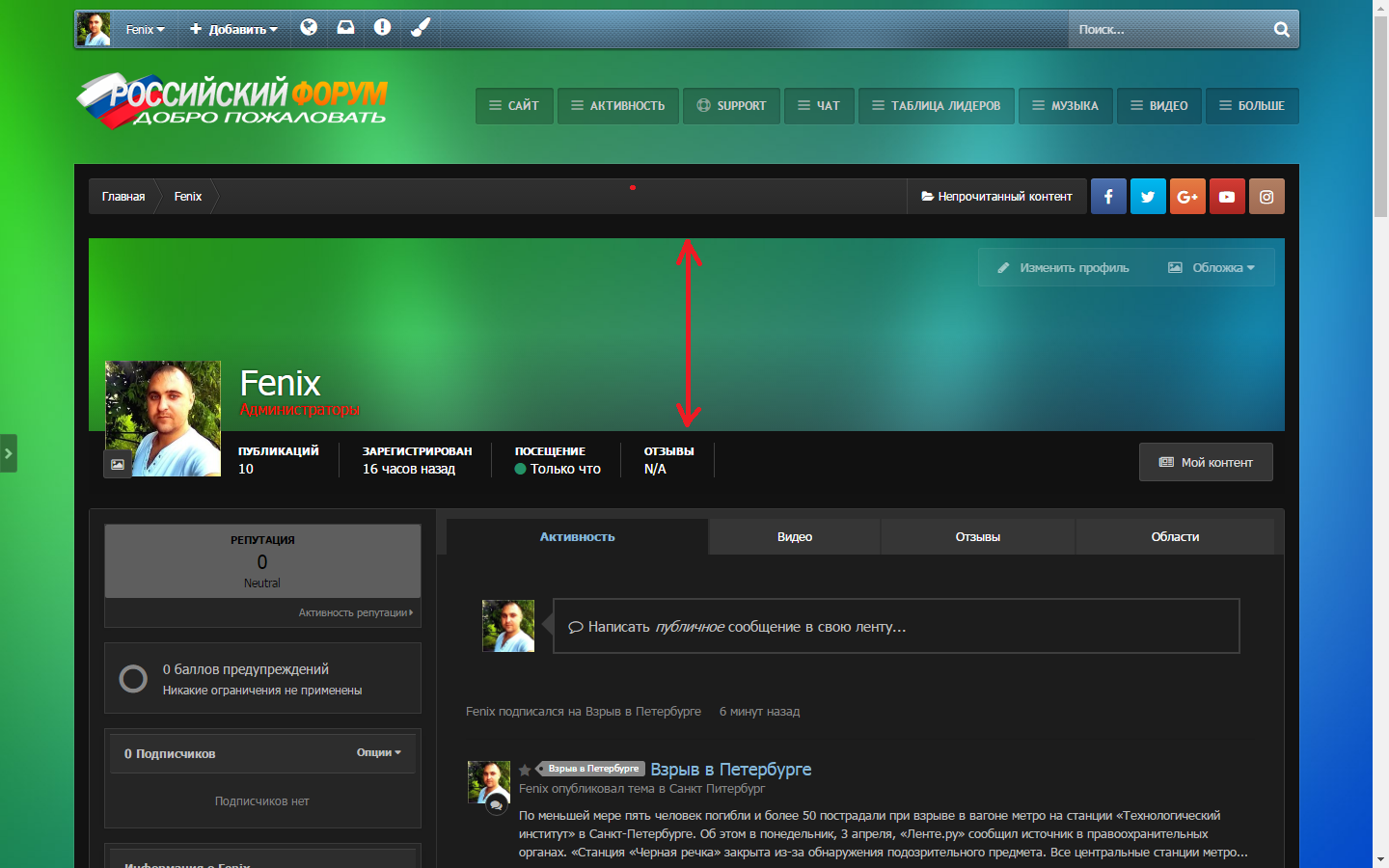Click the Взрыв в Петербурге tag badge
Viewport: 1389px width, 868px height.
592,769
